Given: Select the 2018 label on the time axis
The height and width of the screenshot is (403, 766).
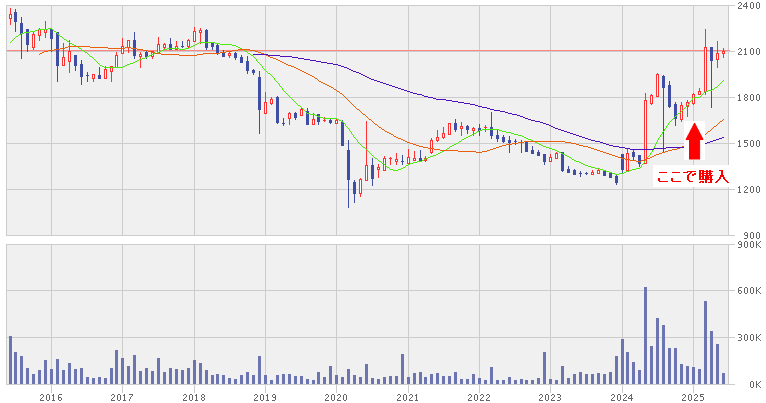Looking at the screenshot, I should pos(194,398).
